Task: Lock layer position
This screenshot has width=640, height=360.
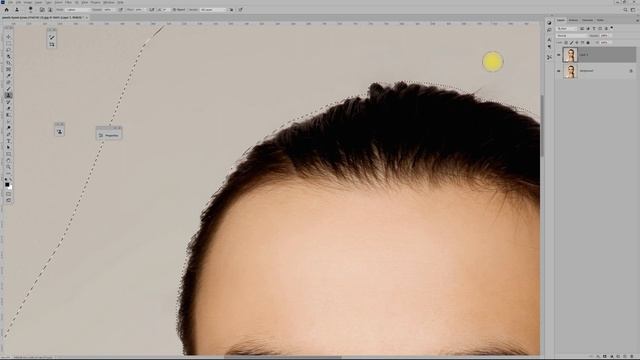Action: (x=577, y=42)
